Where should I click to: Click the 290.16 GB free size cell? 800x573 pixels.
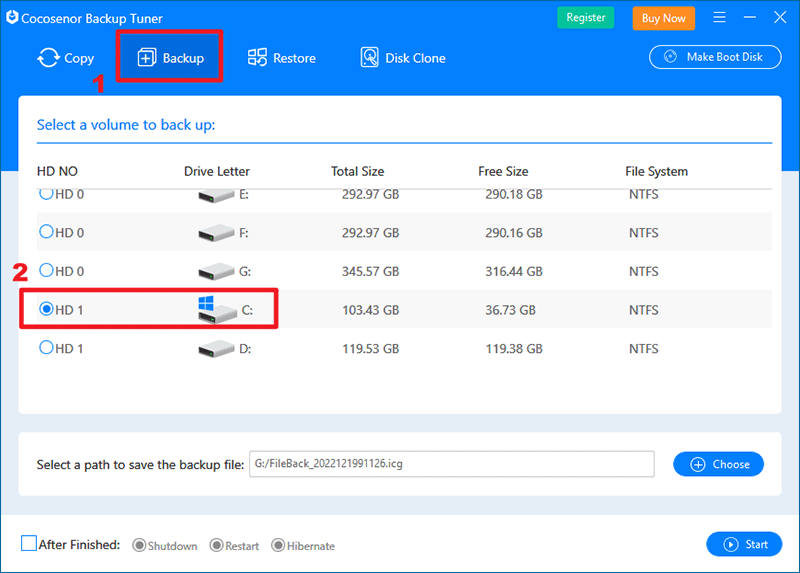pyautogui.click(x=514, y=233)
